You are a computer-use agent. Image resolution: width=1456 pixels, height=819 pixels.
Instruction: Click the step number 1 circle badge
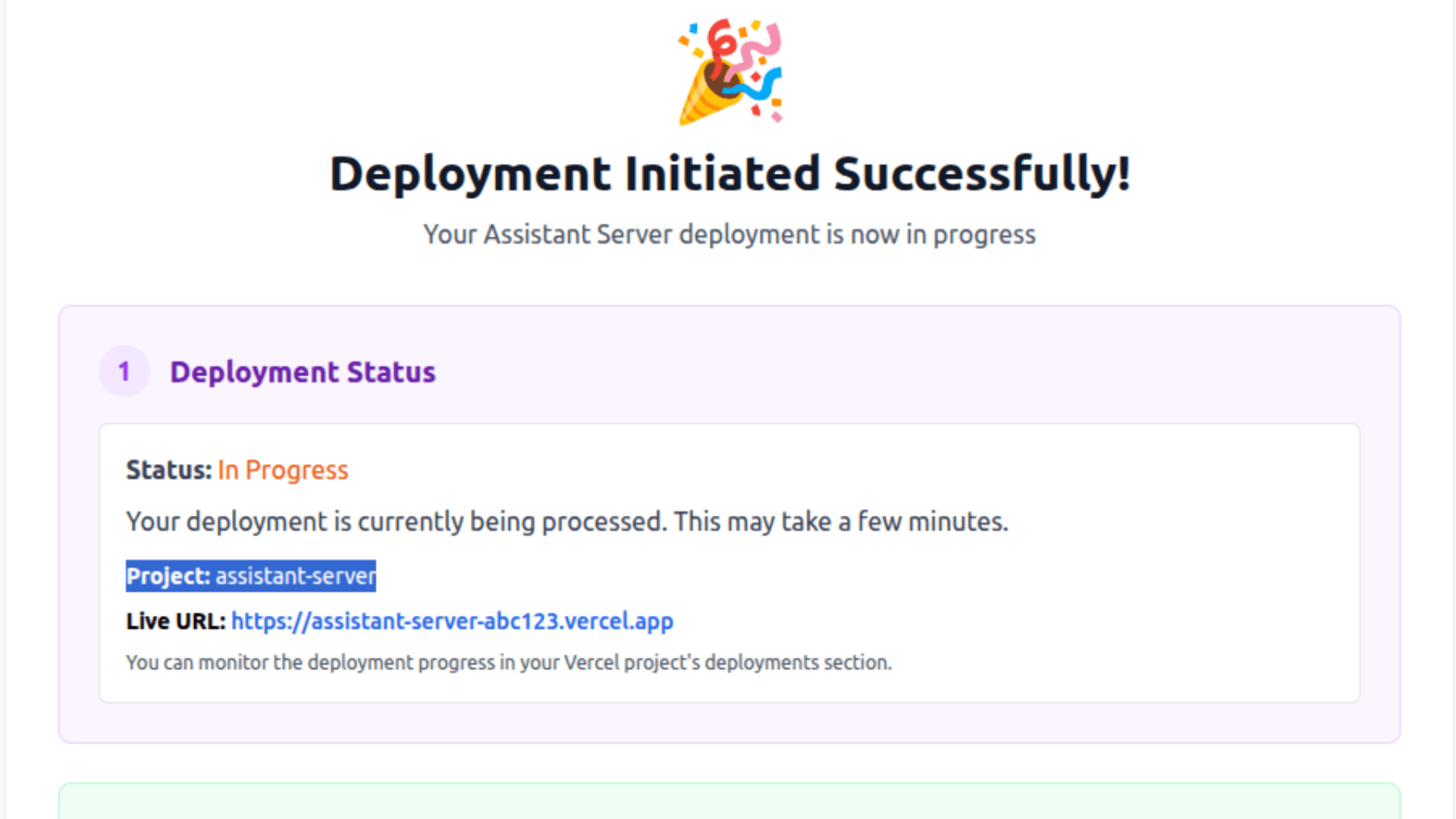coord(124,372)
